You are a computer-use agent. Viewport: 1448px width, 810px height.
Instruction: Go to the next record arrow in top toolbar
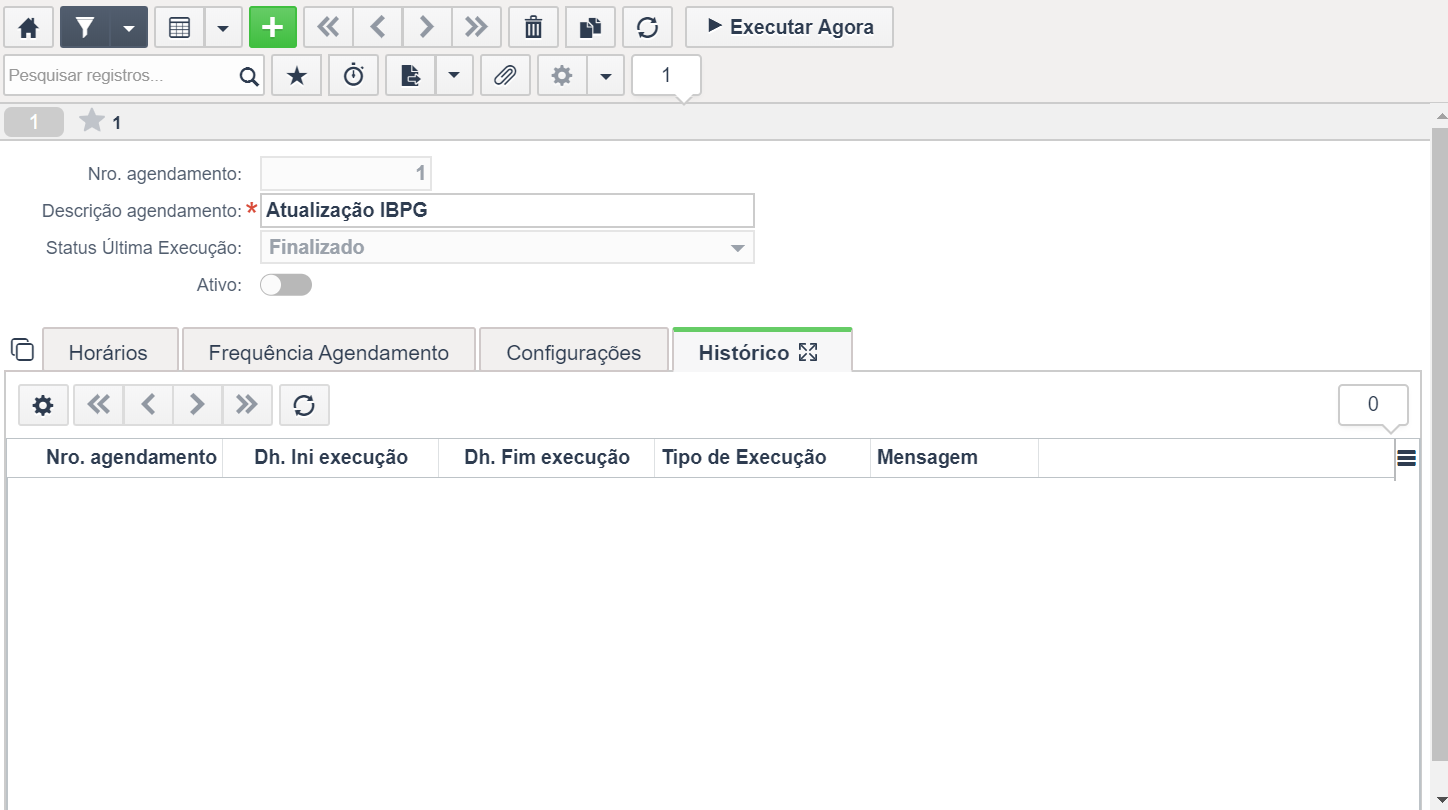[427, 27]
